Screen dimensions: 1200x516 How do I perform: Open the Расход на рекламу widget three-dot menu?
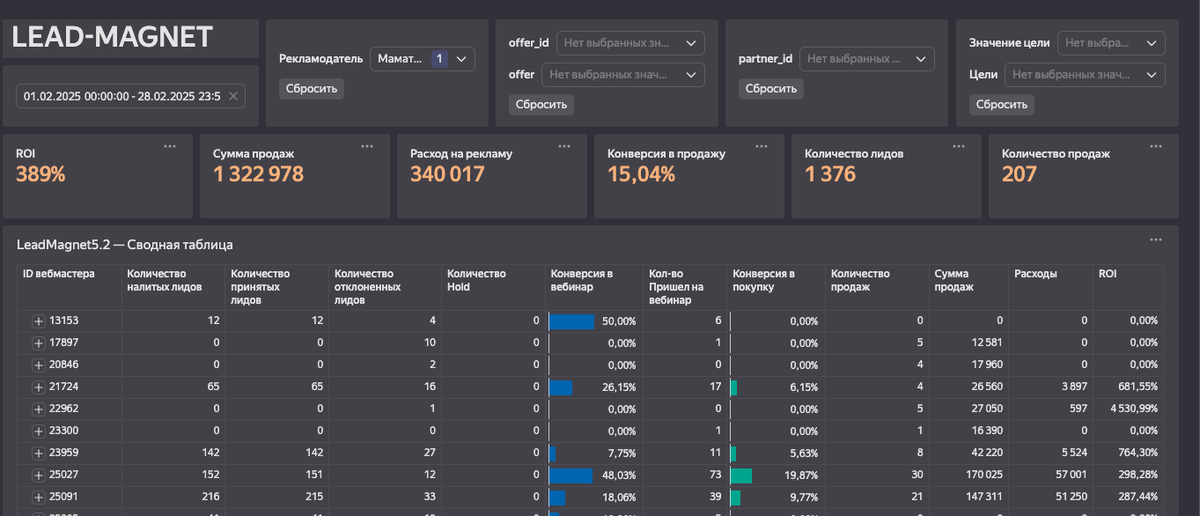pyautogui.click(x=565, y=146)
